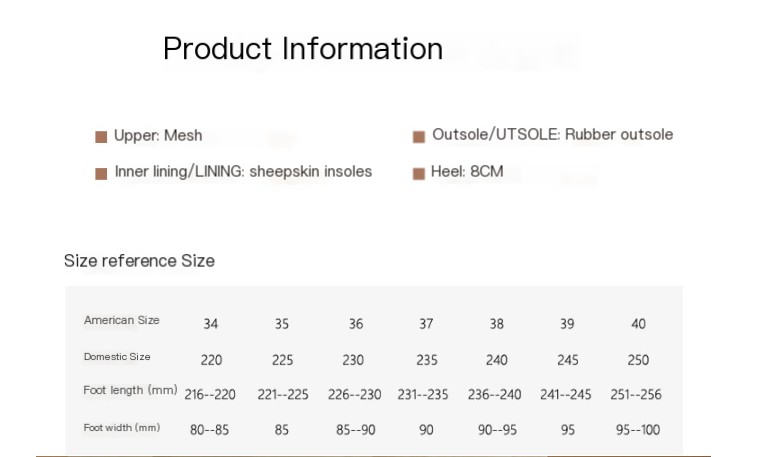Click the brown square beside Outsole/UTSOLE

point(419,137)
